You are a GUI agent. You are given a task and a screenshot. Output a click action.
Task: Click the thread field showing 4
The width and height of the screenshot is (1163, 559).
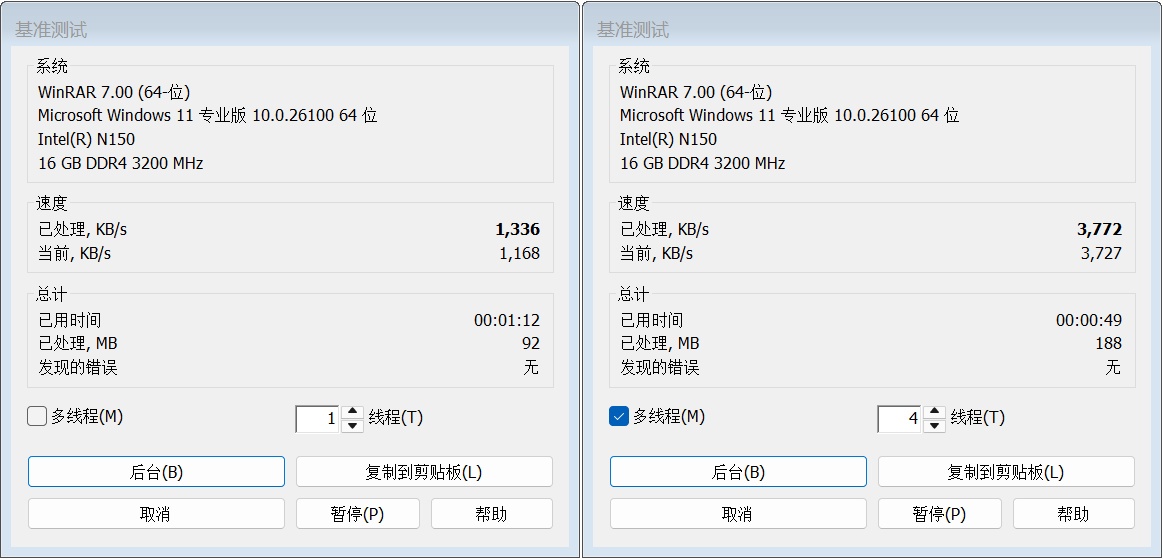tap(900, 419)
